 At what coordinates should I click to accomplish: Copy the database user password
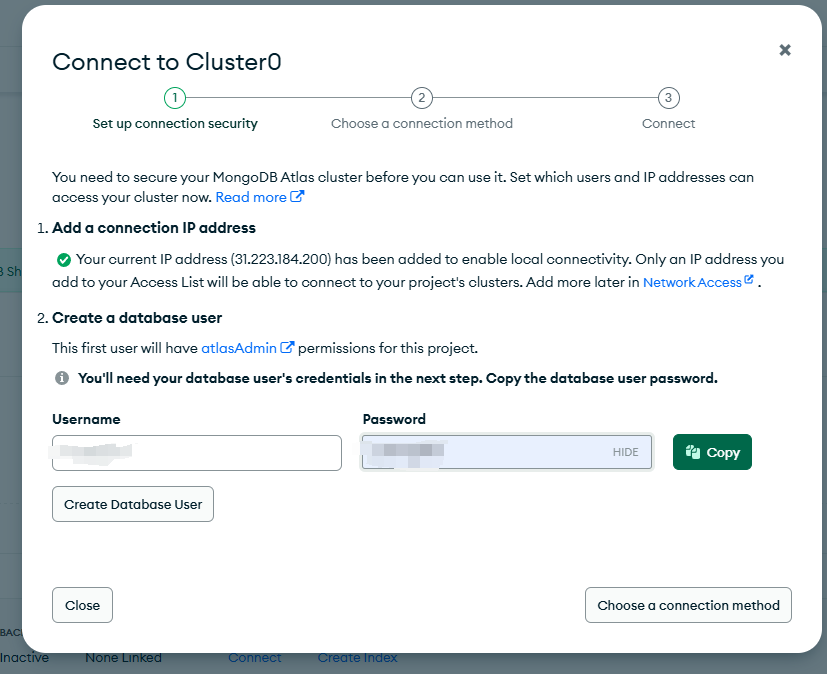tap(712, 452)
